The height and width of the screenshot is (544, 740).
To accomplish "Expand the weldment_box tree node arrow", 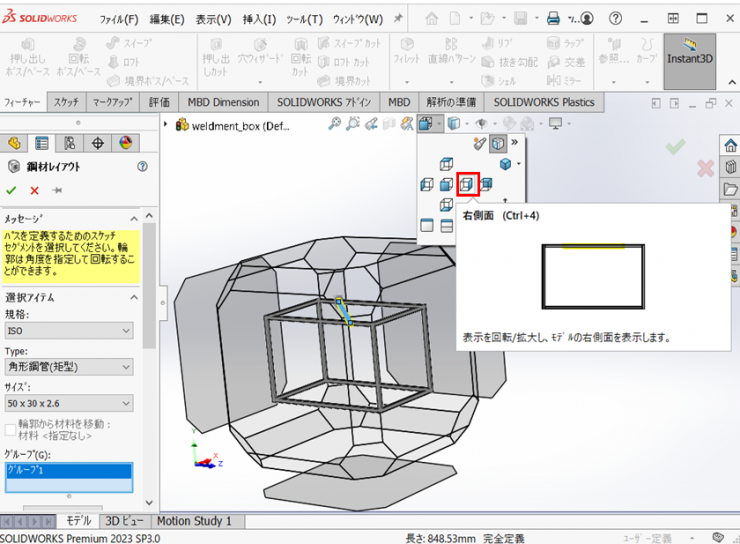I will [167, 124].
